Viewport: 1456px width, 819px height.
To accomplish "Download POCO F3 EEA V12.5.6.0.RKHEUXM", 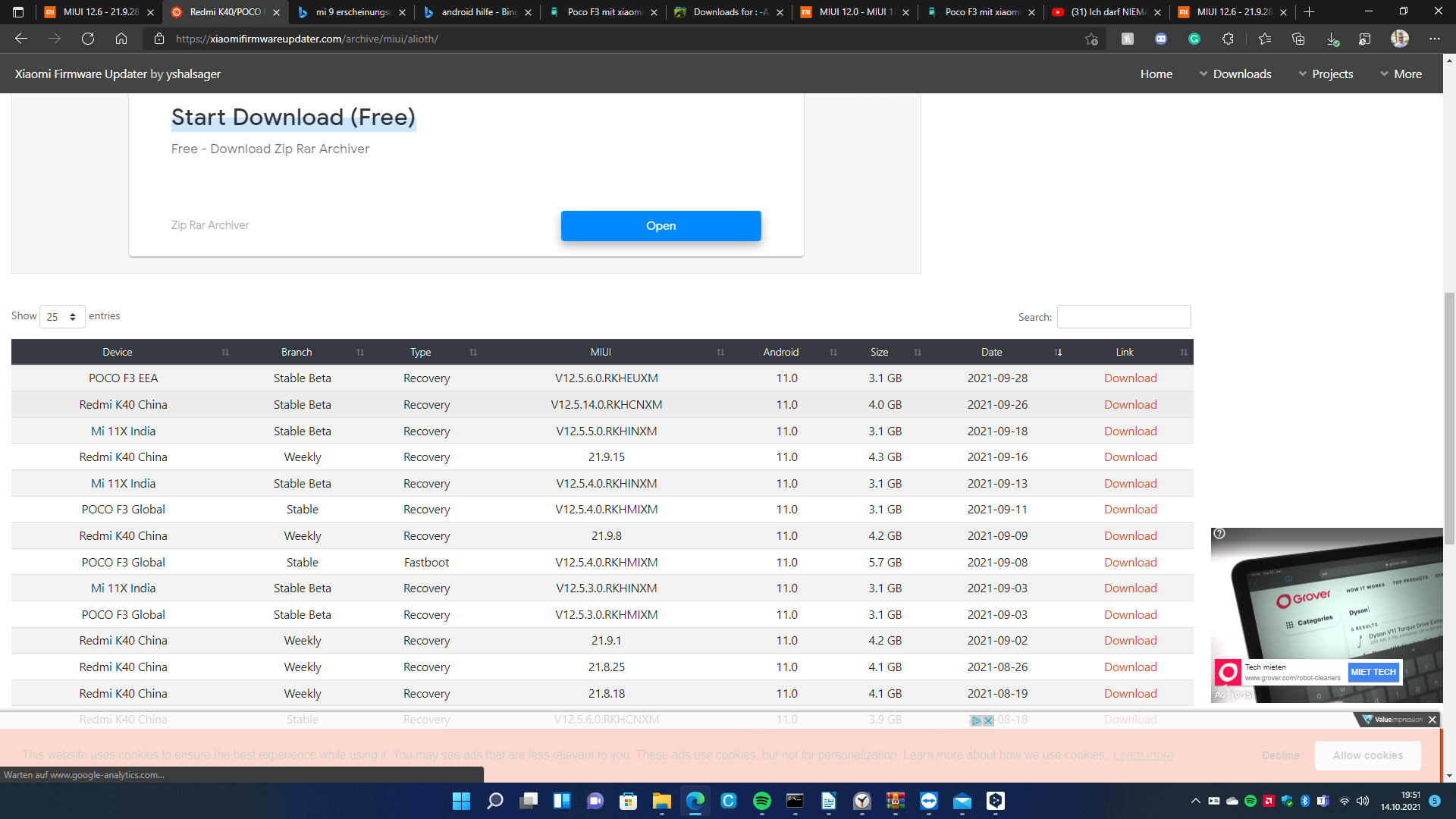I will tap(1130, 378).
